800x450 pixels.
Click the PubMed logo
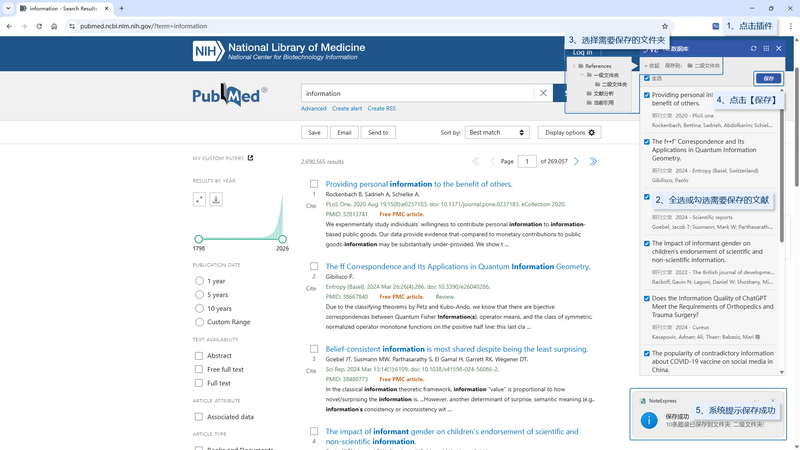click(229, 95)
